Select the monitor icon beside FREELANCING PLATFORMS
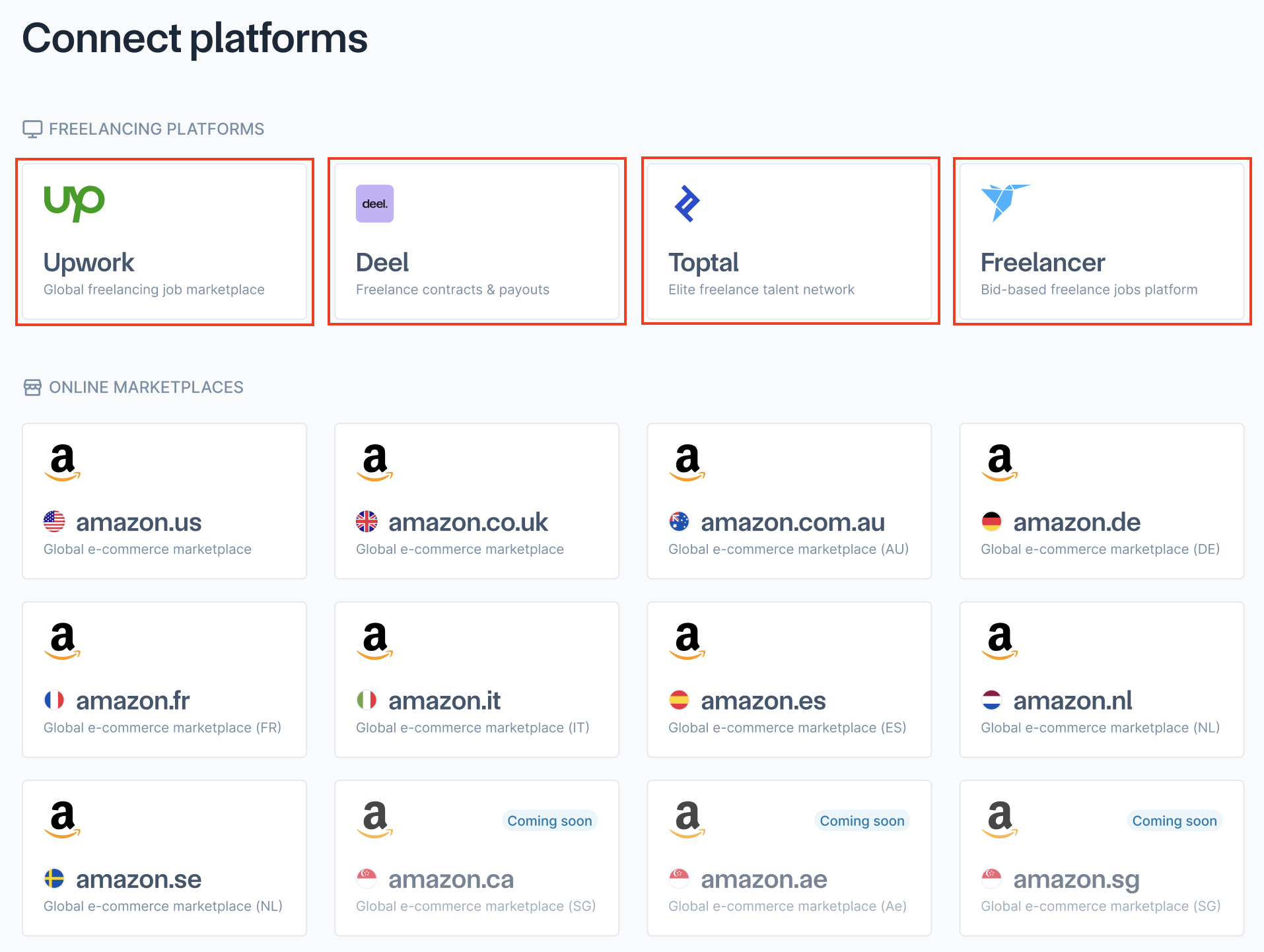 tap(32, 128)
